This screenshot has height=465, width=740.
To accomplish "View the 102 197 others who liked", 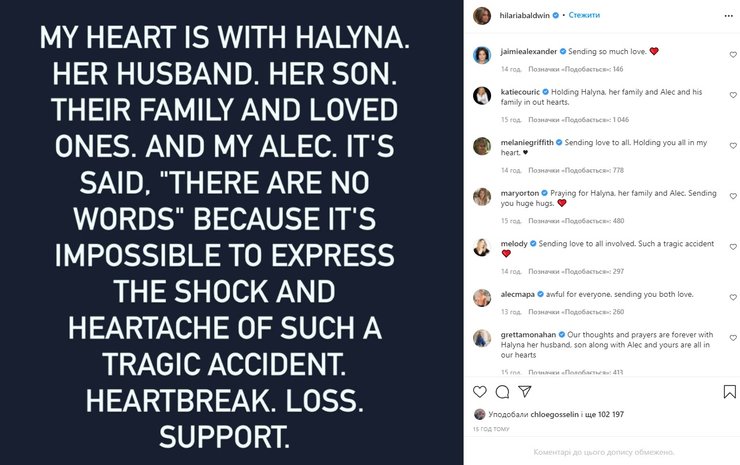I will [603, 414].
